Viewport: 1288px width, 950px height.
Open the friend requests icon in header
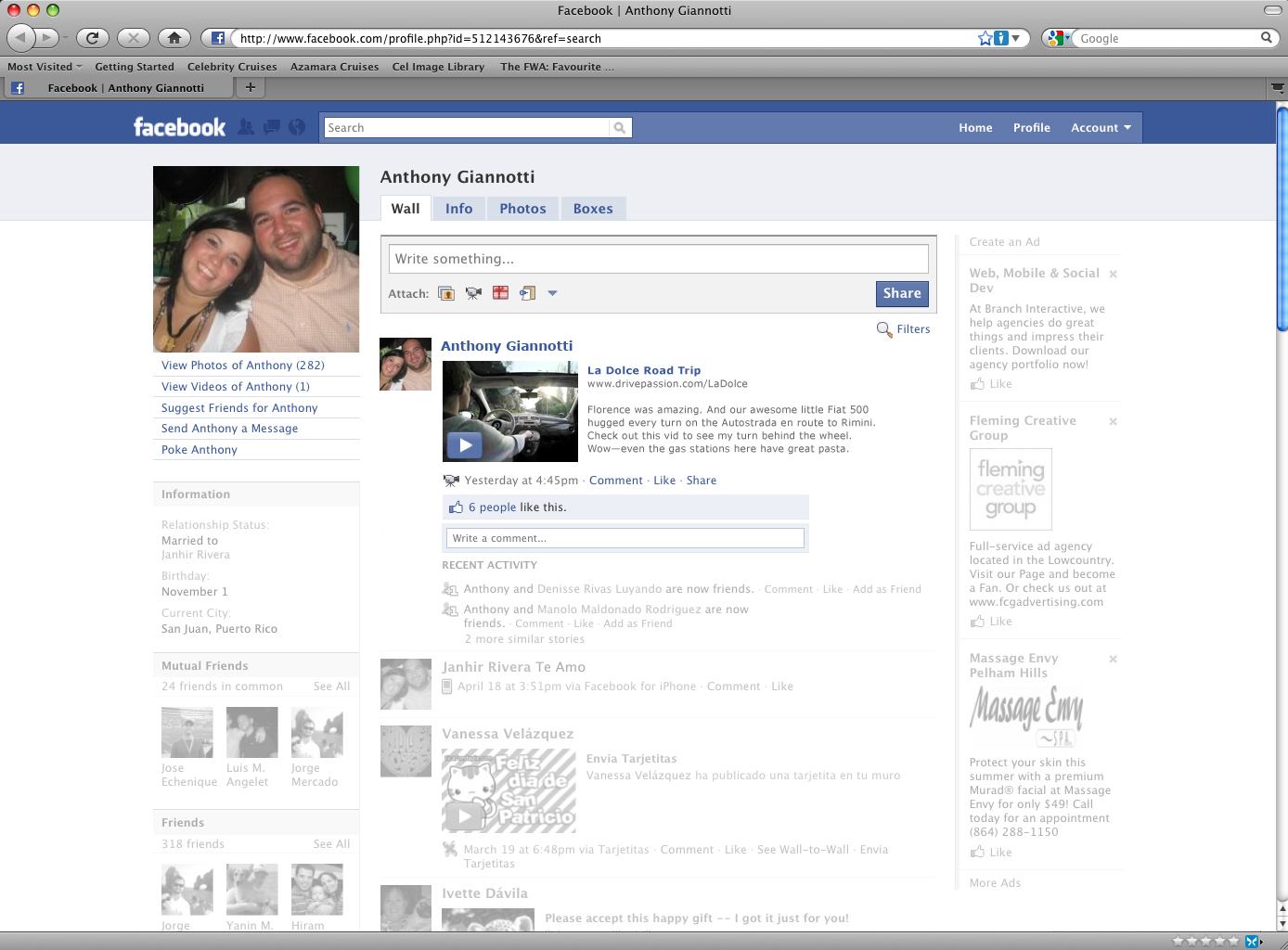click(x=245, y=127)
